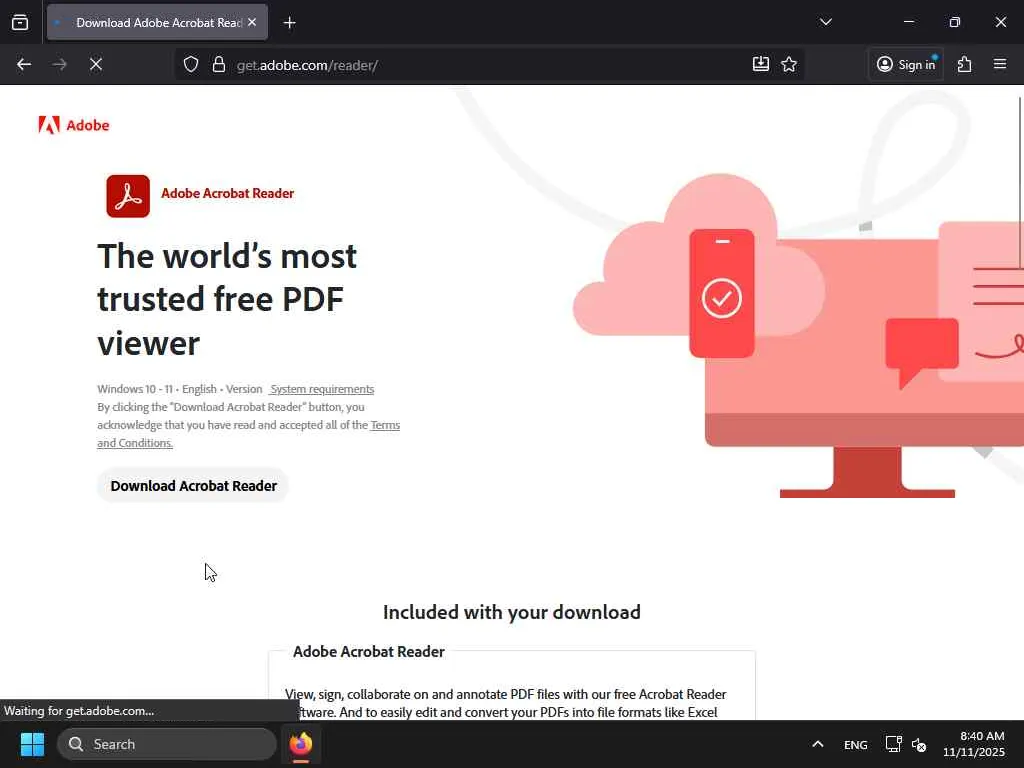Close the Download Adobe Acrobat Reader tab
Image resolution: width=1024 pixels, height=768 pixels.
(x=252, y=22)
